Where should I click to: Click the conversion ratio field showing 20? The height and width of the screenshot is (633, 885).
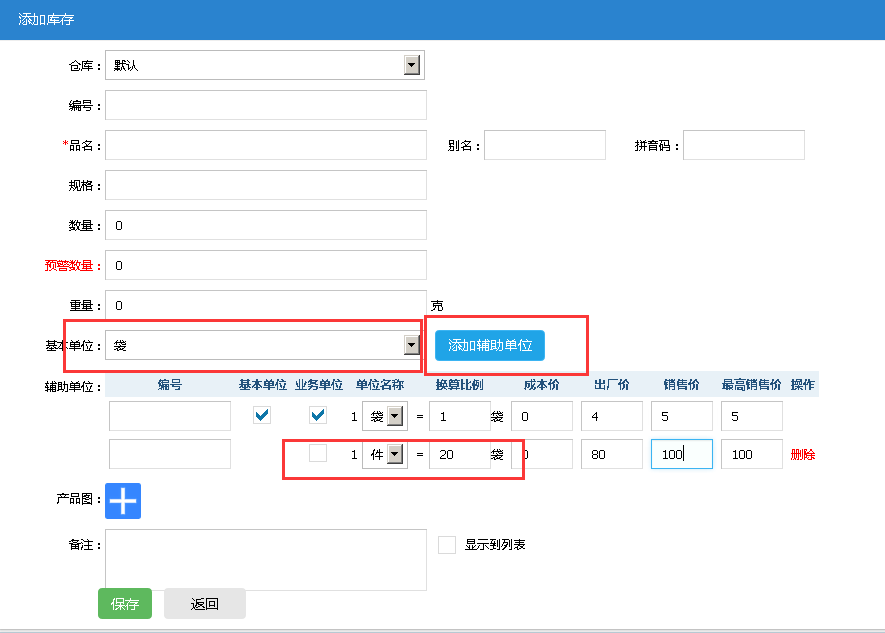459,454
